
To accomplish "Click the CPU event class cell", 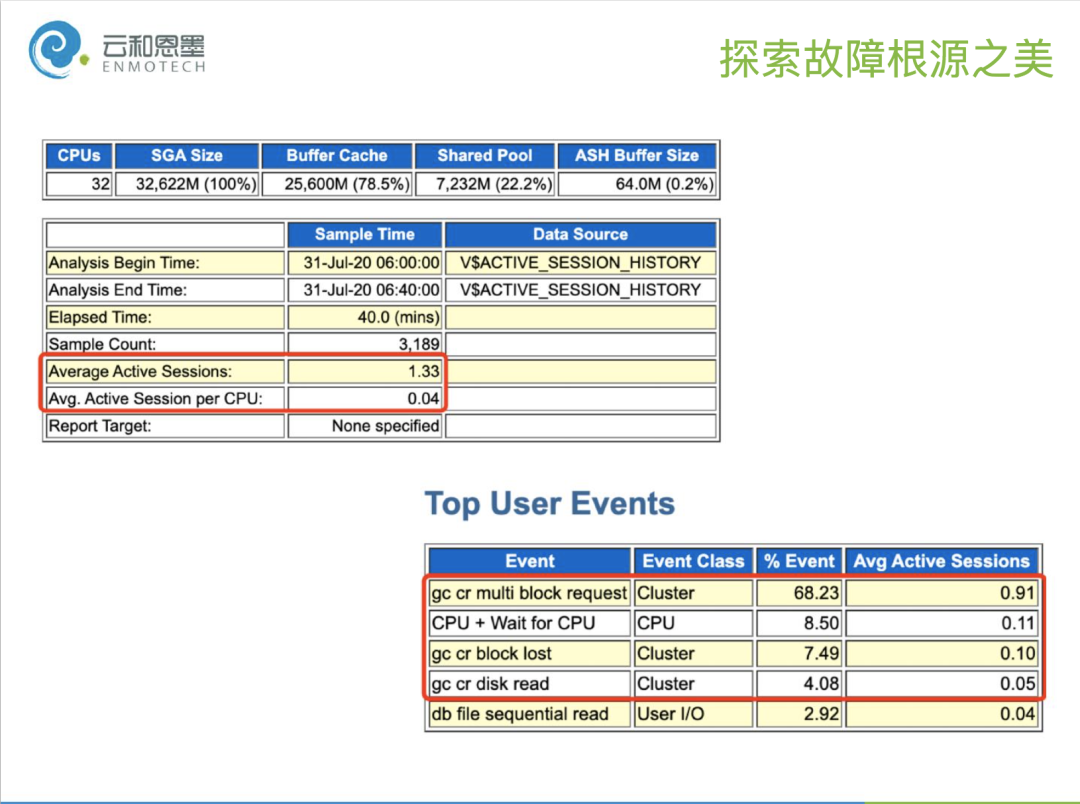I will pos(693,623).
